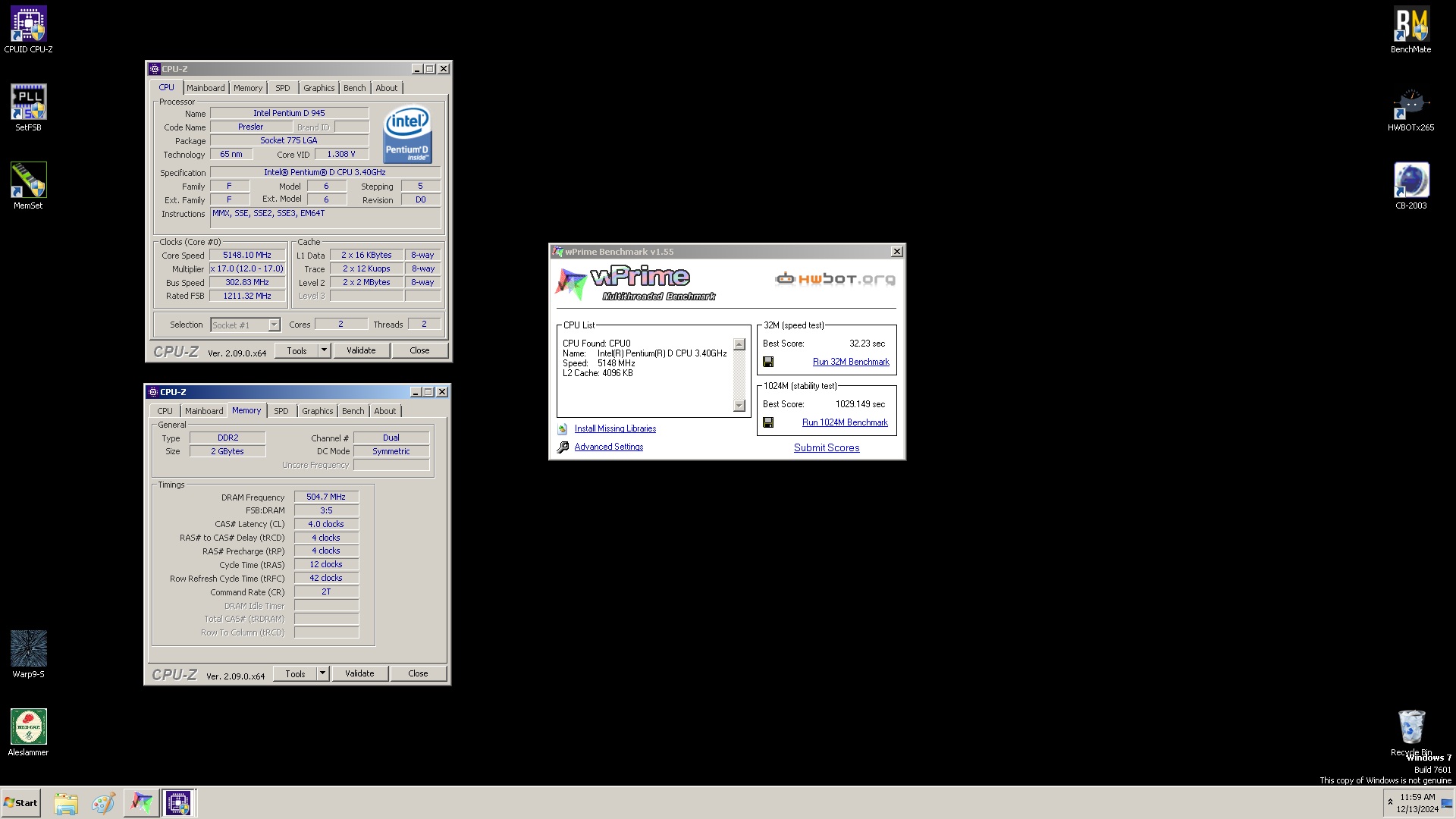This screenshot has width=1456, height=819.
Task: Click Validate in upper CPU-Z window
Action: (x=361, y=351)
